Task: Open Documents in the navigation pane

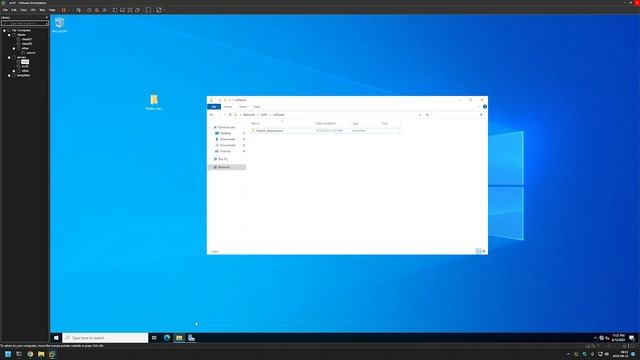Action: pyautogui.click(x=227, y=145)
